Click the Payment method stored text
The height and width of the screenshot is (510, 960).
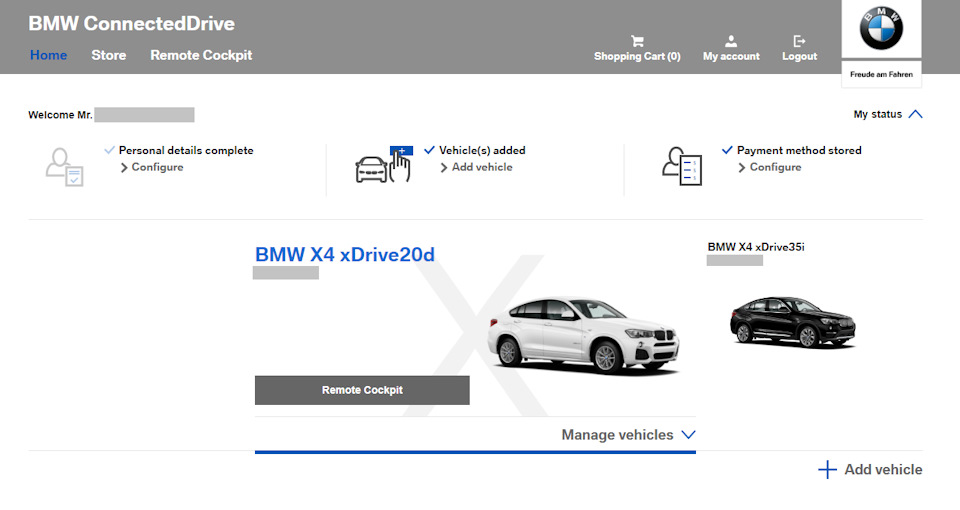[x=799, y=151]
